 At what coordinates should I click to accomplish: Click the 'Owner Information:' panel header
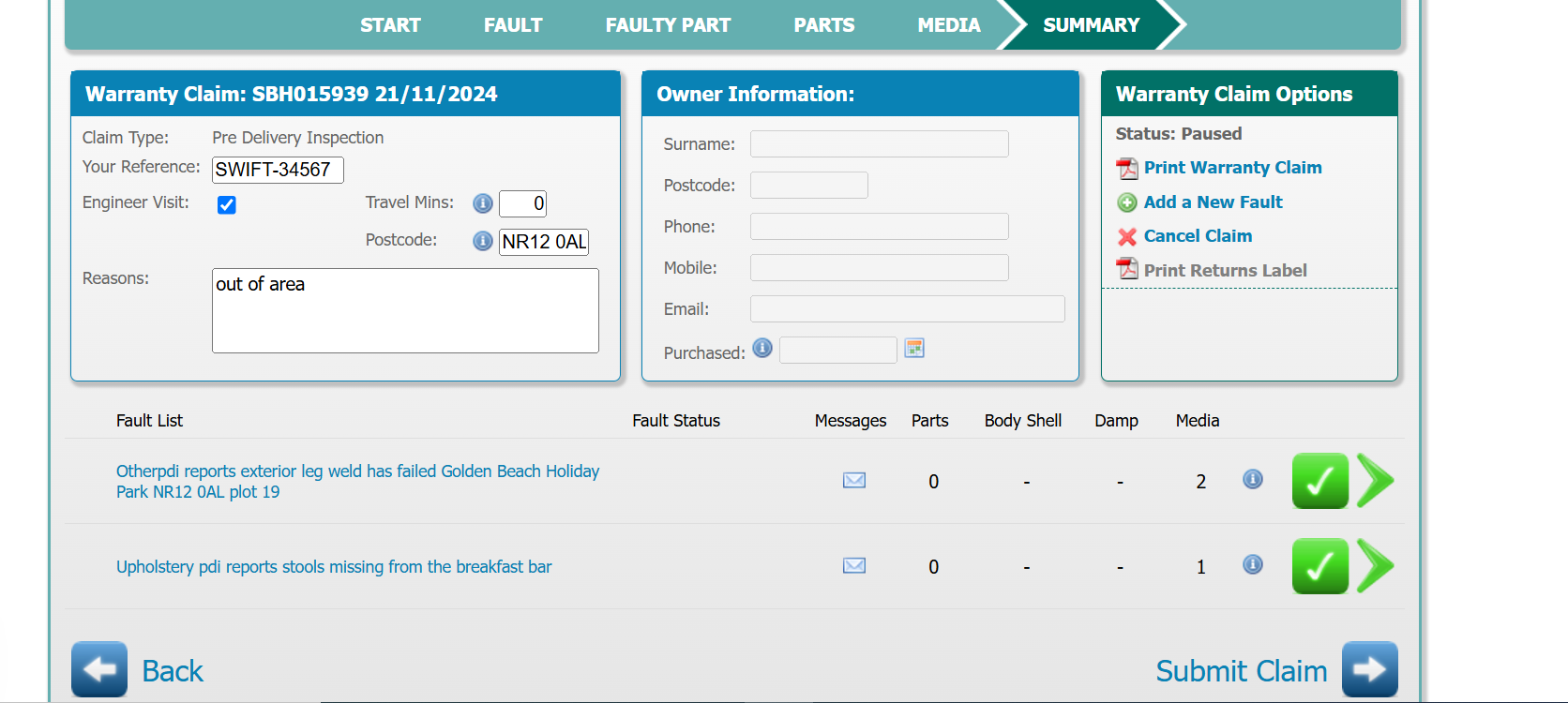tap(756, 94)
